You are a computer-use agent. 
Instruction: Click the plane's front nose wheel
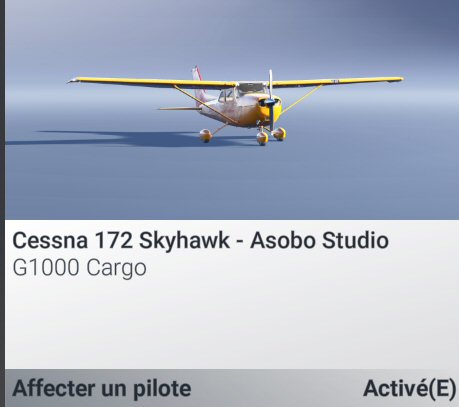pos(262,138)
